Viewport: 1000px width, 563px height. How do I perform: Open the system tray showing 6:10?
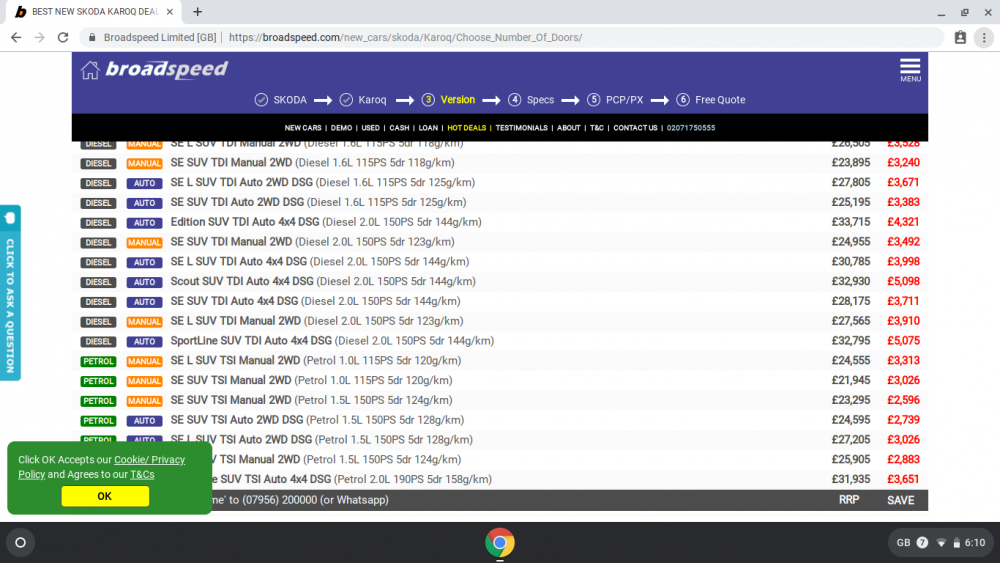click(x=941, y=543)
